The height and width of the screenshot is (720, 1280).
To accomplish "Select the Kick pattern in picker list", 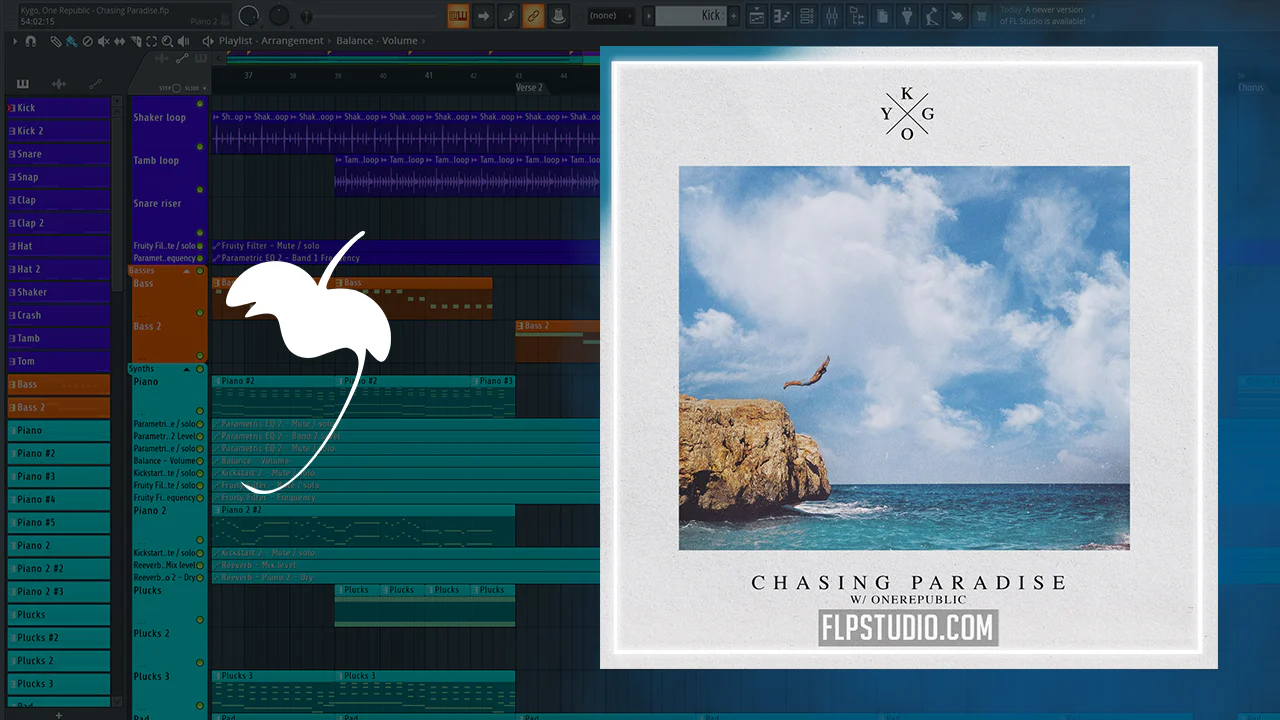I will click(x=58, y=108).
